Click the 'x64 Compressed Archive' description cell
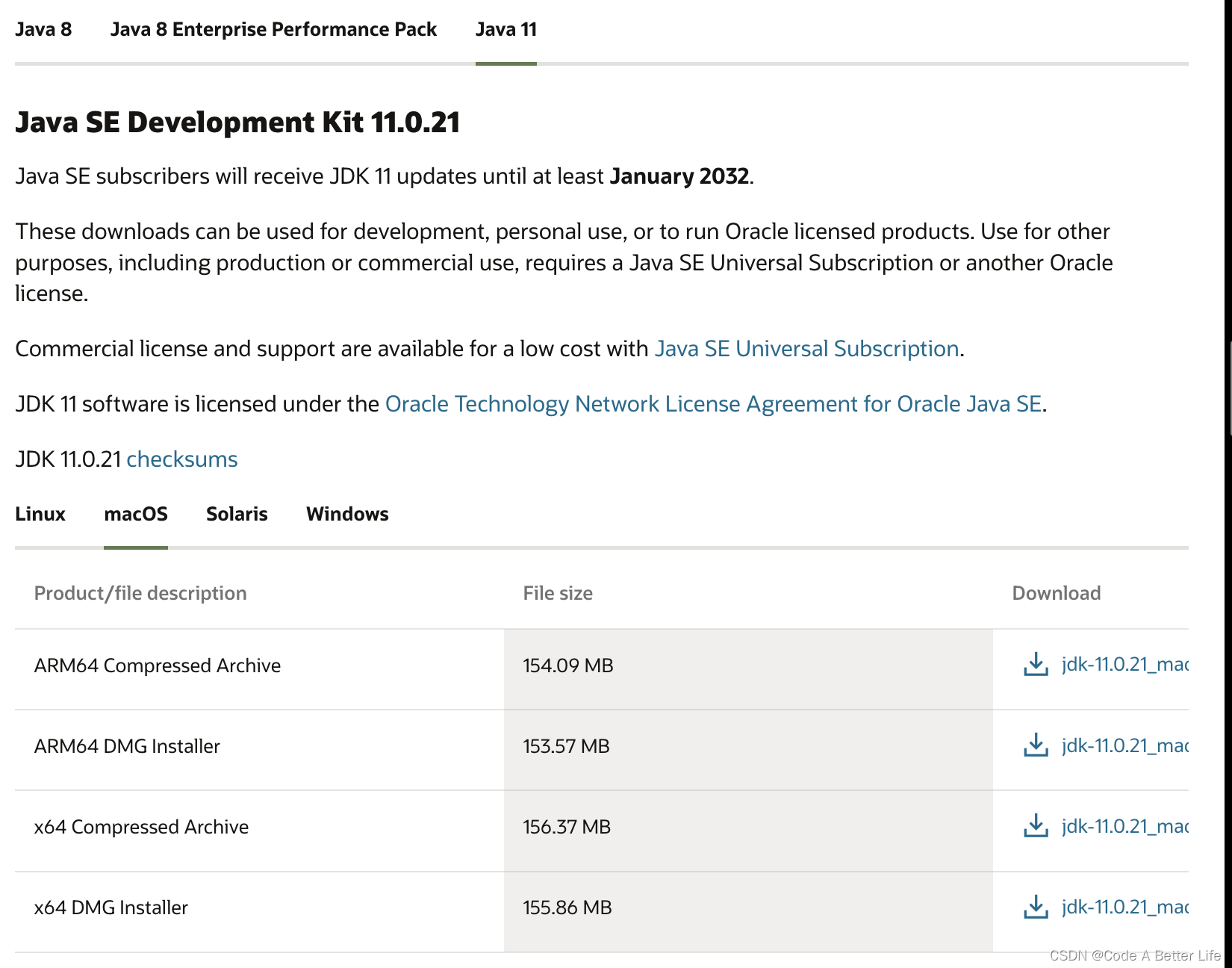1232x968 pixels. (x=259, y=831)
